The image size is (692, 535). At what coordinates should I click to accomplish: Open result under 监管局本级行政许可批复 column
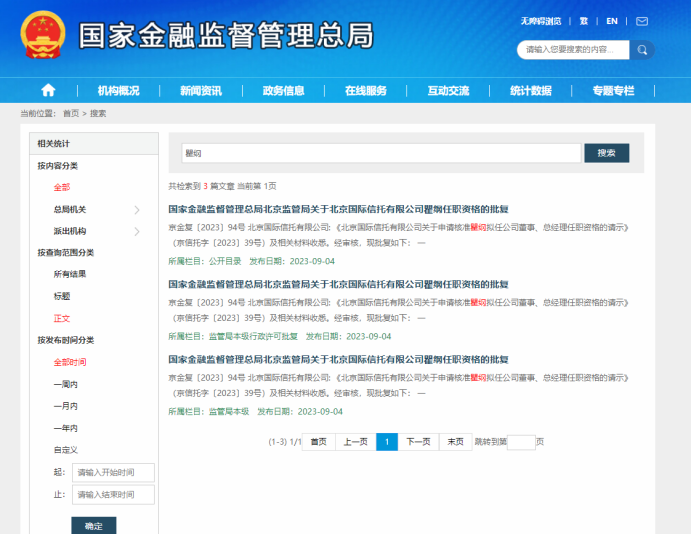(338, 284)
